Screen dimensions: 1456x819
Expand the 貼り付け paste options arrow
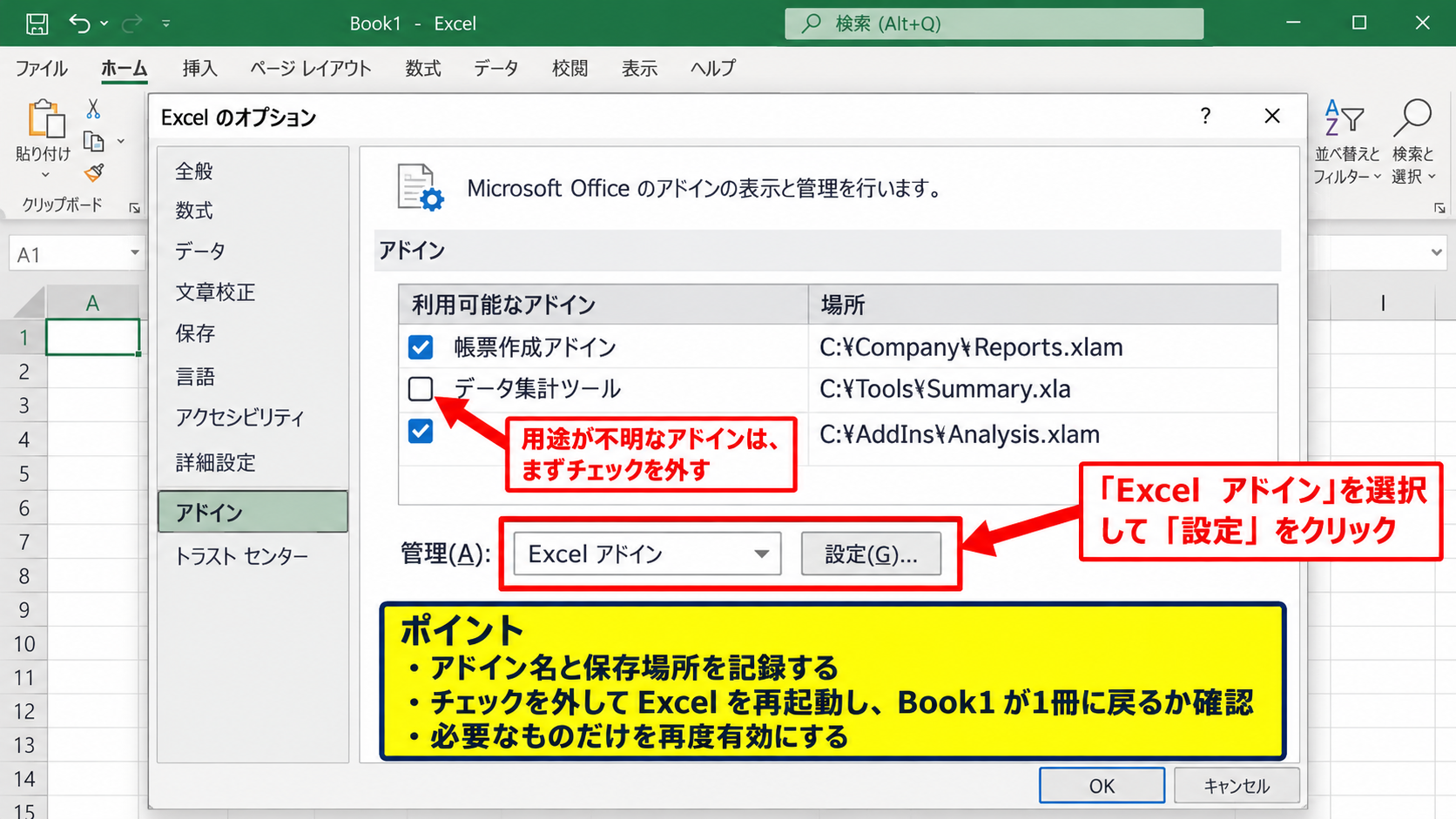pos(45,176)
